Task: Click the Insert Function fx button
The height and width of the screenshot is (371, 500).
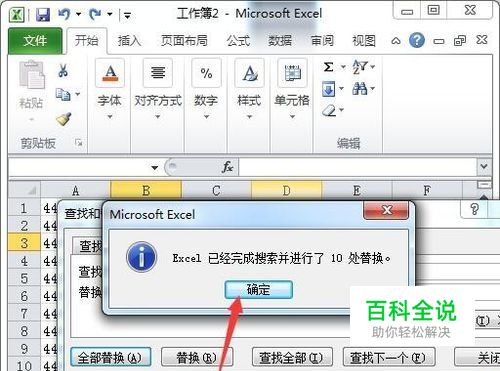Action: point(228,167)
